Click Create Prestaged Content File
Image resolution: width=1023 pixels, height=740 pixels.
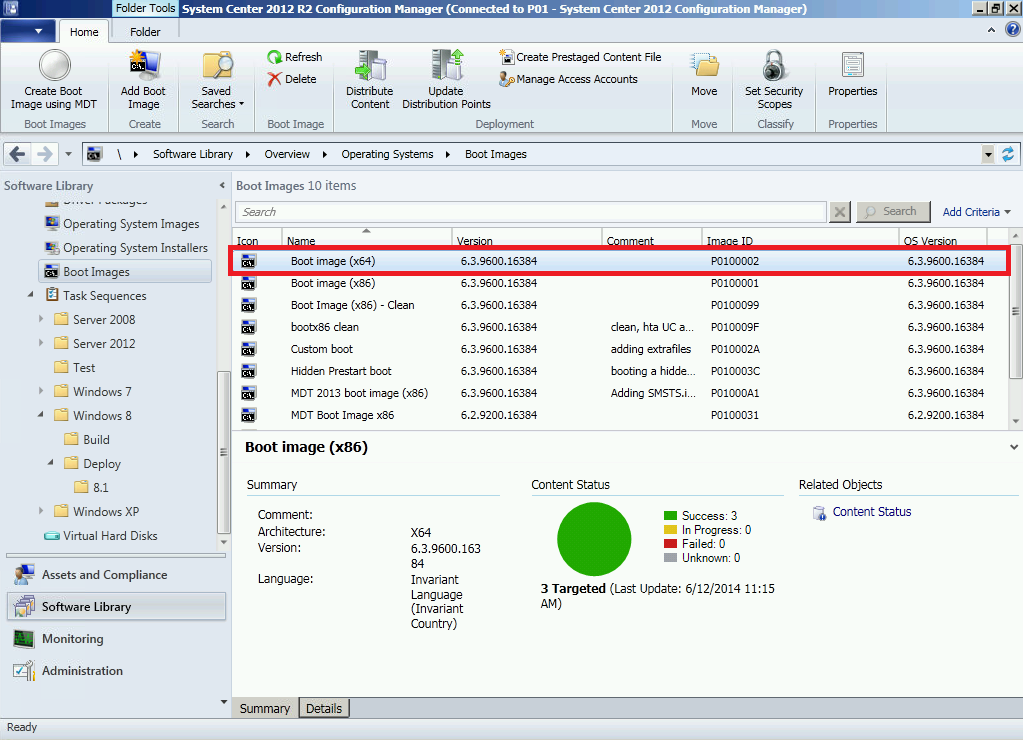click(x=580, y=57)
